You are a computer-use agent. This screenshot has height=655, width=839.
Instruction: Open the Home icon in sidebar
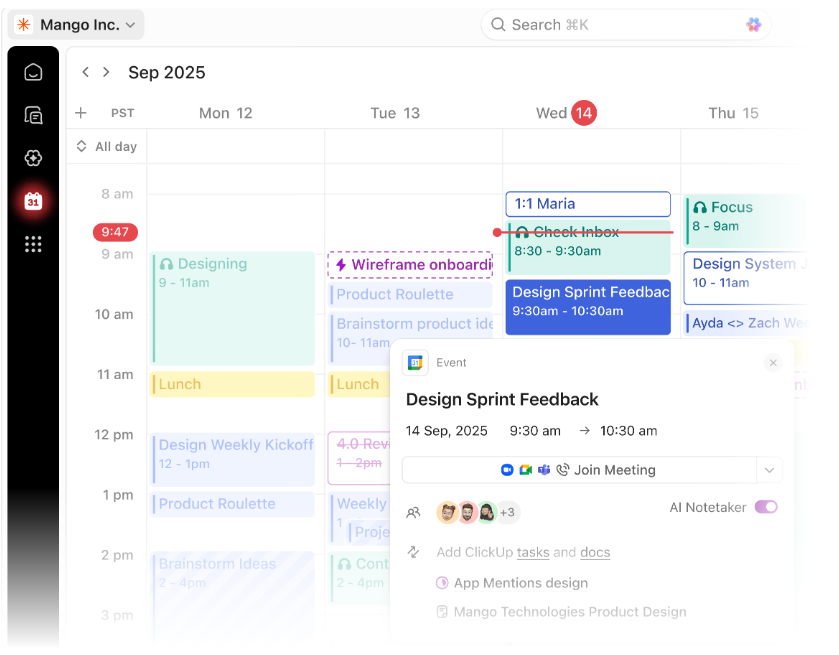click(33, 72)
